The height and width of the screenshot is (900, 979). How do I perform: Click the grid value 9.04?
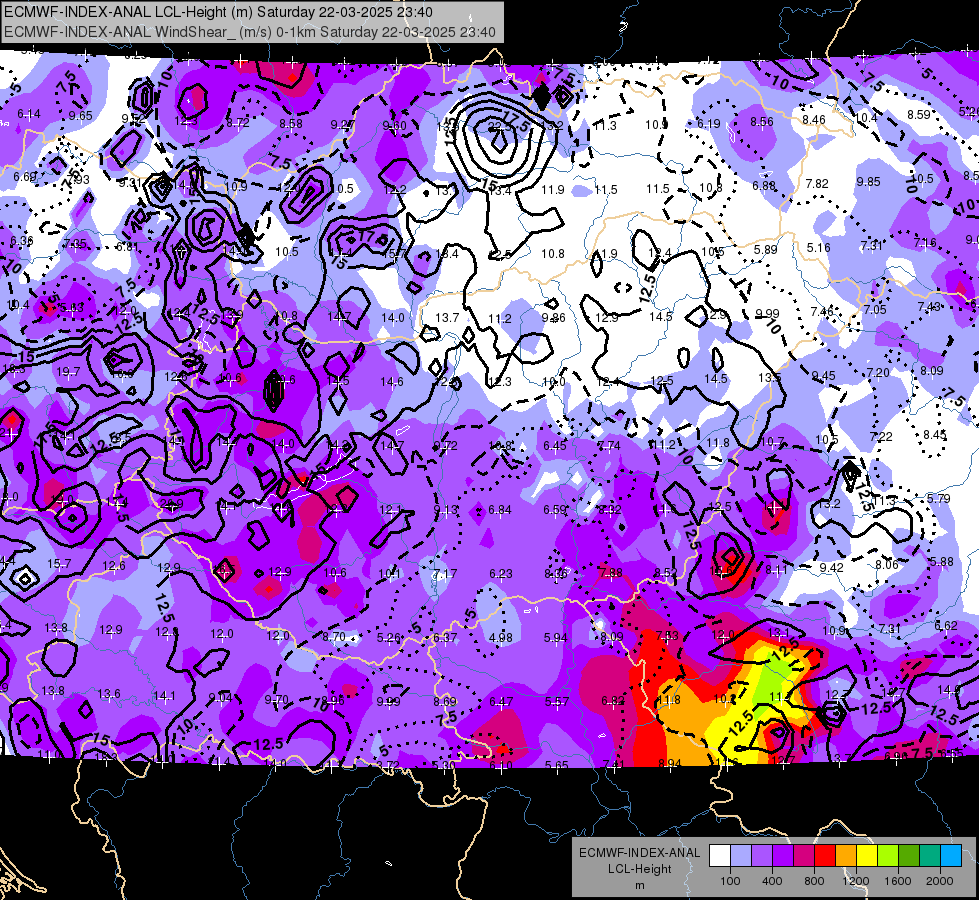[x=220, y=698]
